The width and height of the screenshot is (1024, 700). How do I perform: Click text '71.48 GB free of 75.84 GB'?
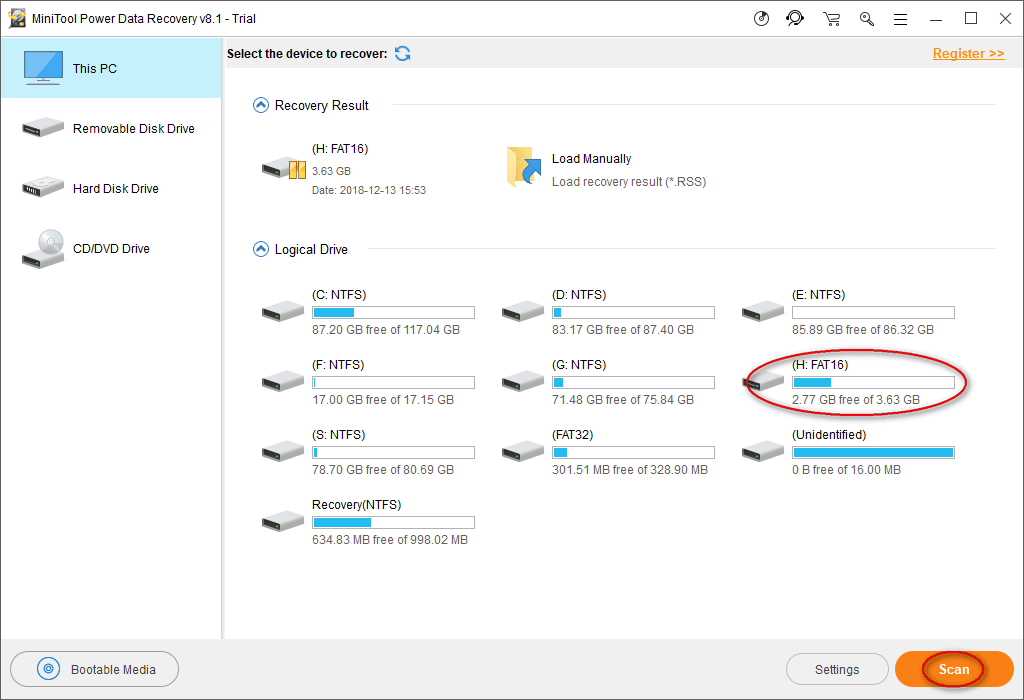tap(623, 400)
